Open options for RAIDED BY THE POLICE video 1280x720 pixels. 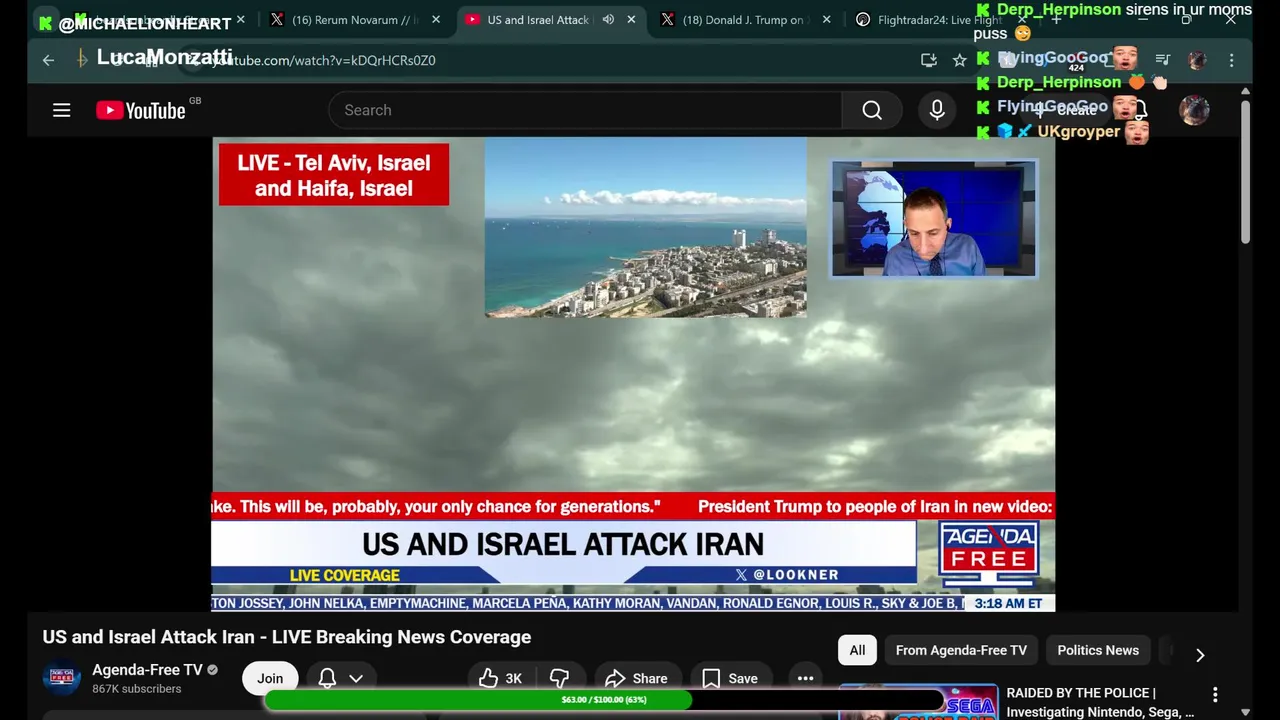click(1215, 694)
